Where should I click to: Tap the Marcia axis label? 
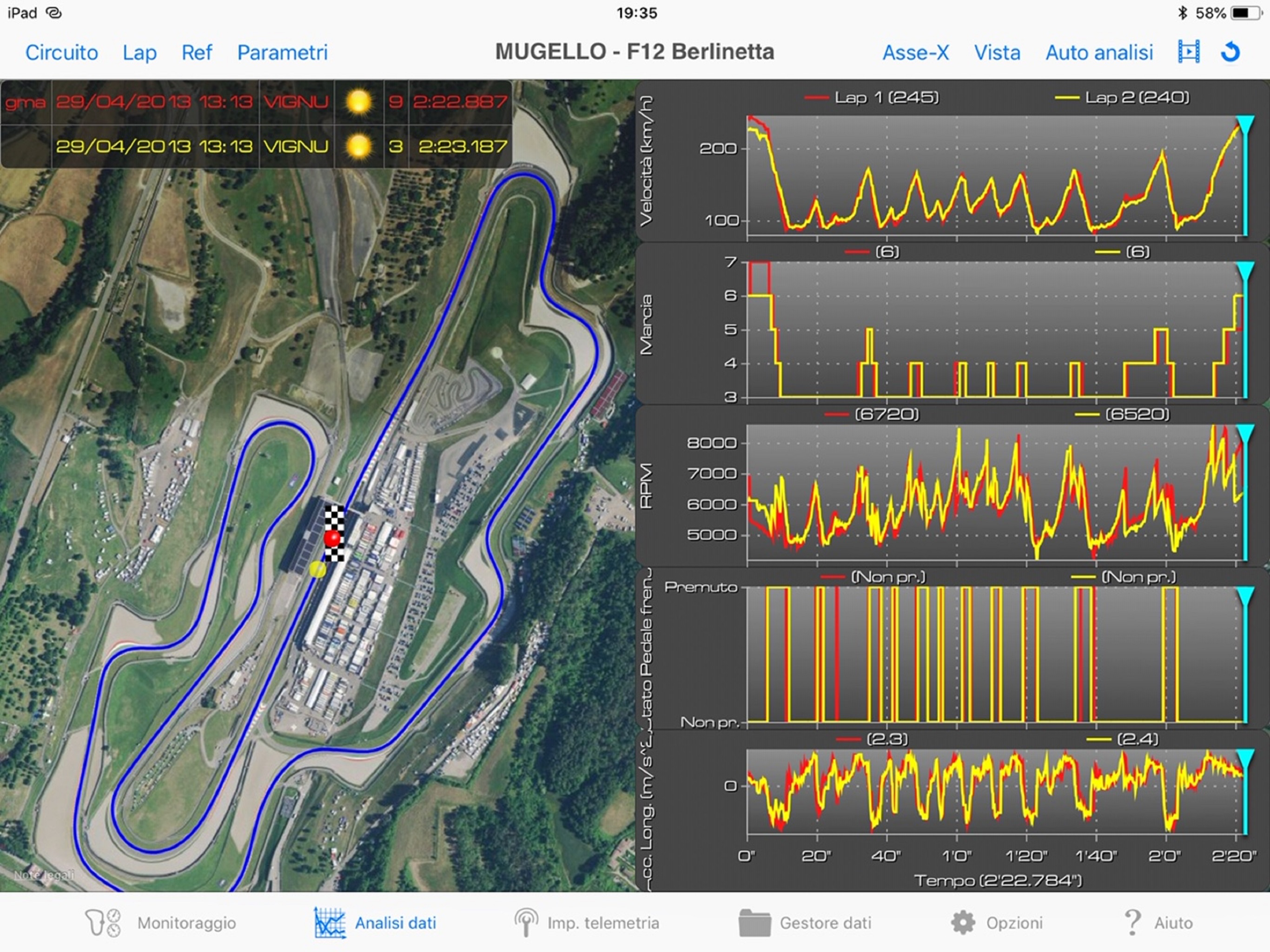pos(647,325)
